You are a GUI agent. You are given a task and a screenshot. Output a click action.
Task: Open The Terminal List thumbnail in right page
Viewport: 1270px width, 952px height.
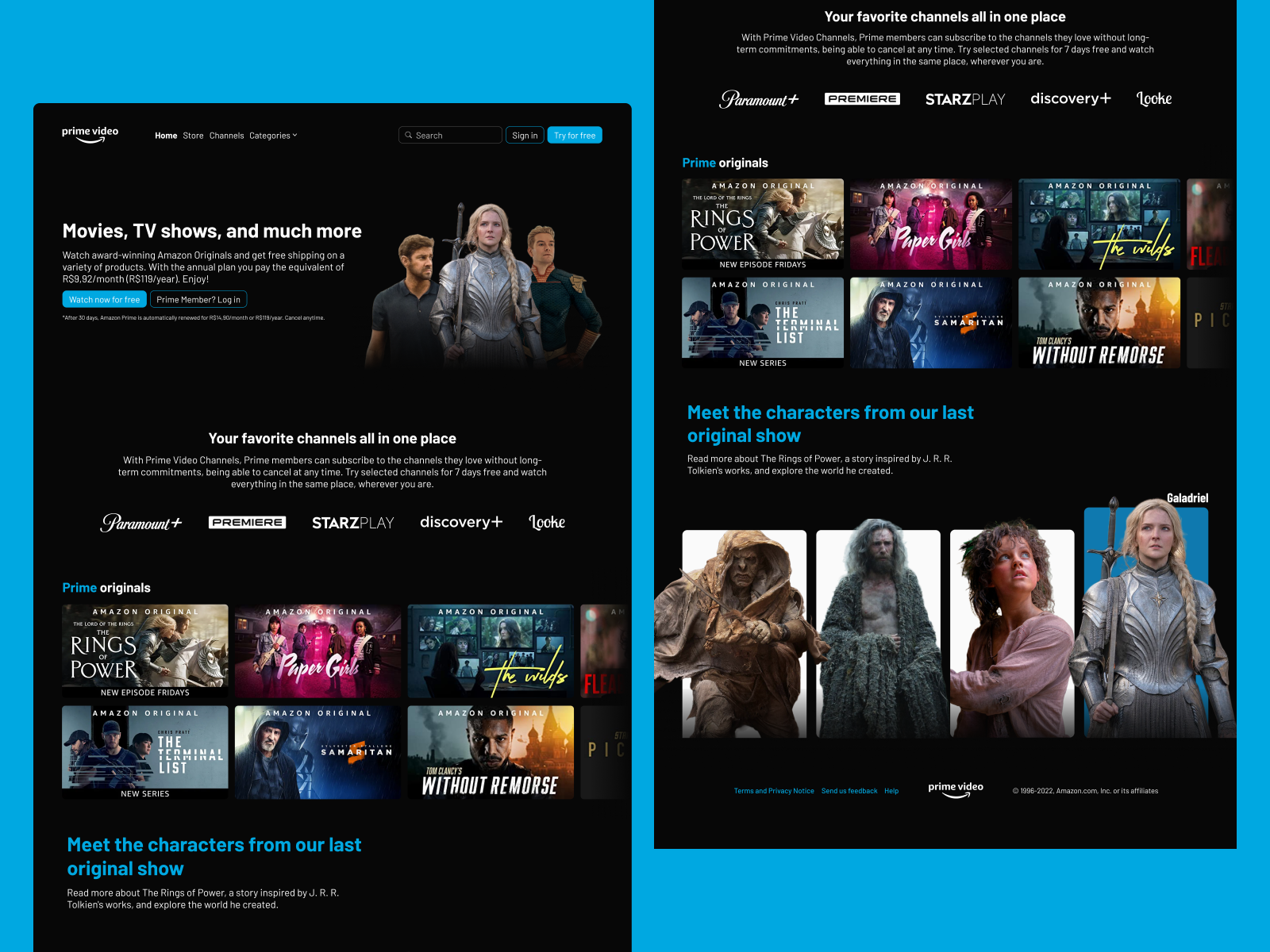point(763,322)
